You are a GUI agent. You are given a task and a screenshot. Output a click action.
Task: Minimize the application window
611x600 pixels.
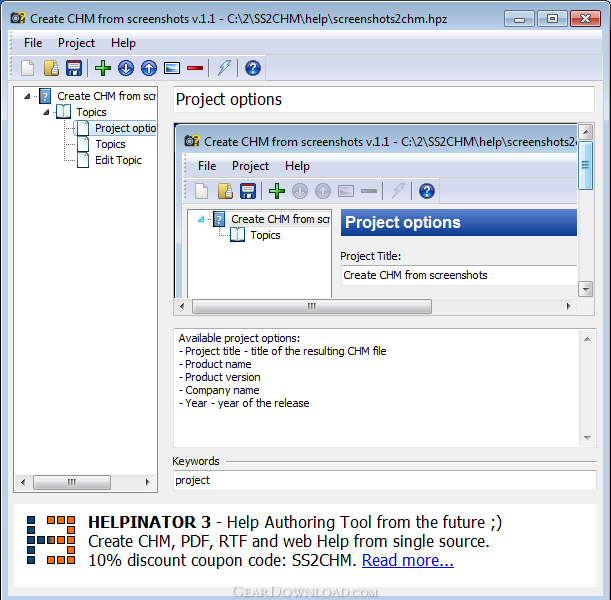click(519, 19)
